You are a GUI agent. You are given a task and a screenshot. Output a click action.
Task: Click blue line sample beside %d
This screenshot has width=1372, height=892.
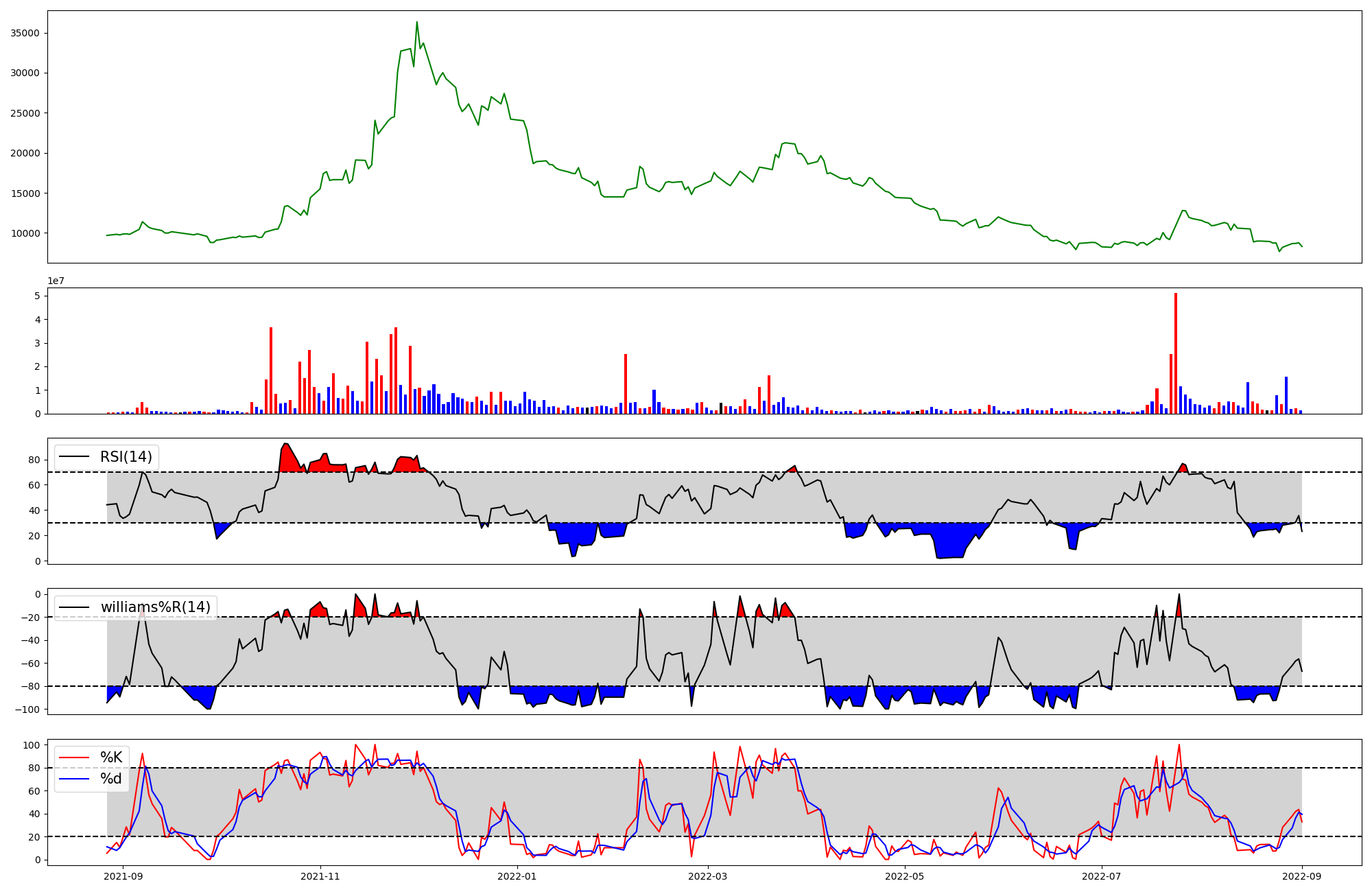pyautogui.click(x=74, y=779)
